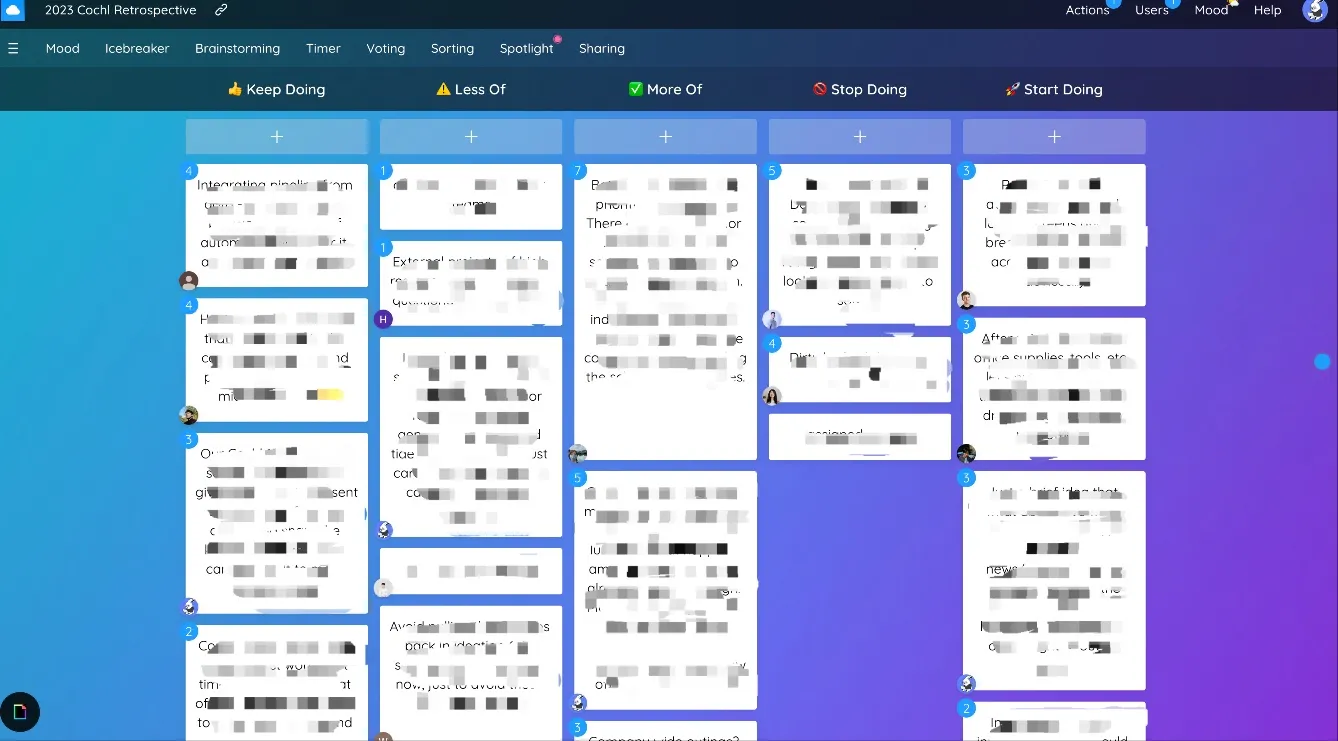The image size is (1338, 741).
Task: Click author avatar on first Keep Doing card
Action: pyautogui.click(x=188, y=281)
